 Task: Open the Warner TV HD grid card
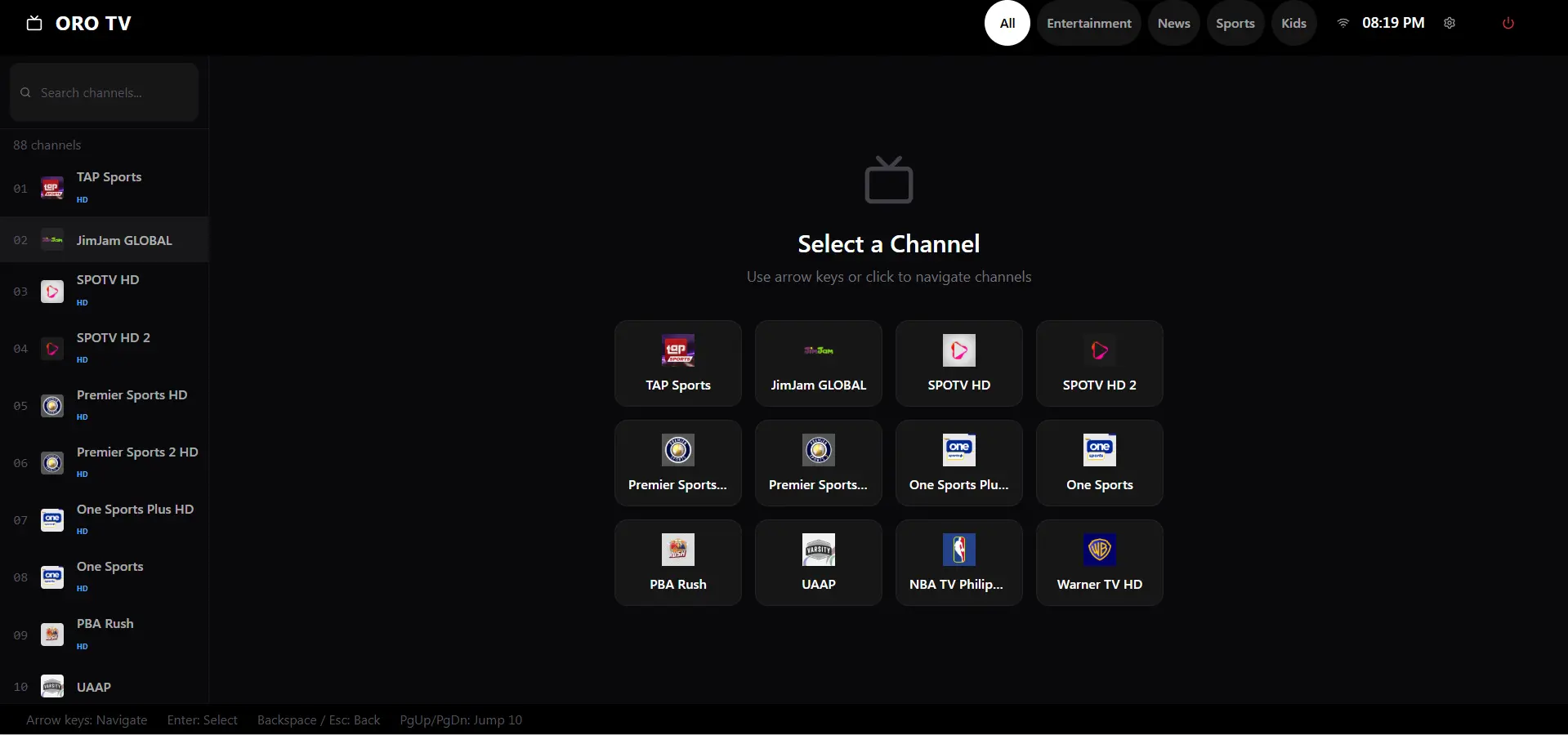(1100, 563)
